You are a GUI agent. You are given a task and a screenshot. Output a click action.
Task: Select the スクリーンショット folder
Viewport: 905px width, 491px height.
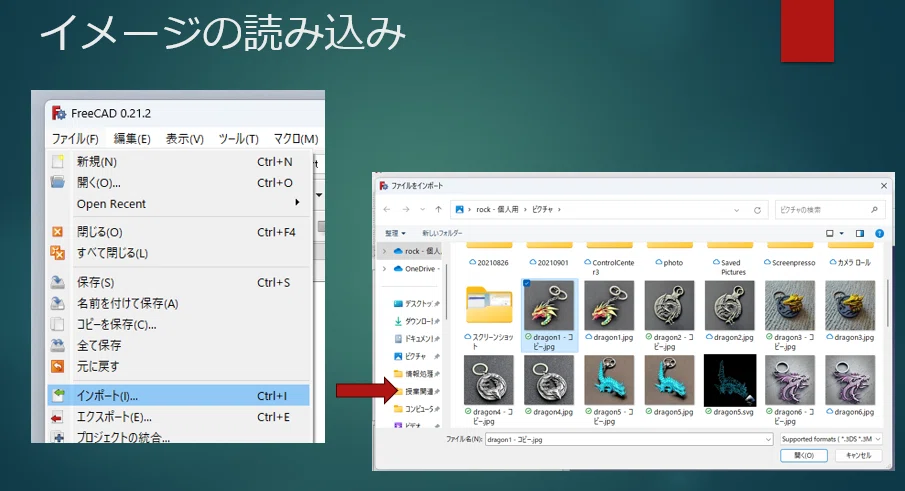click(489, 316)
